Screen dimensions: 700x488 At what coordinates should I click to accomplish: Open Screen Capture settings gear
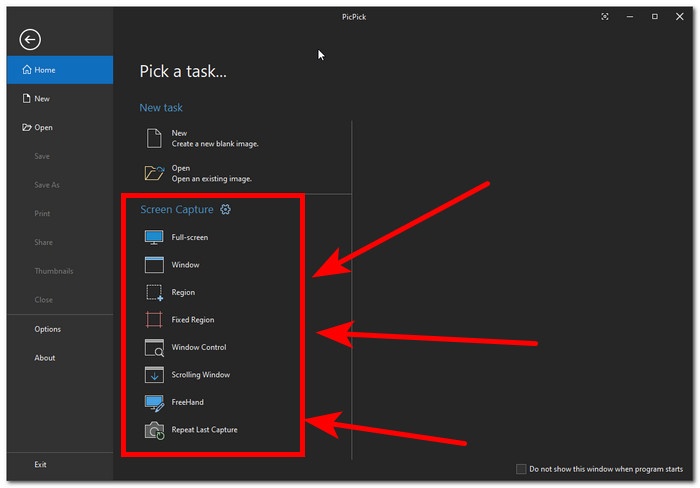pos(225,209)
